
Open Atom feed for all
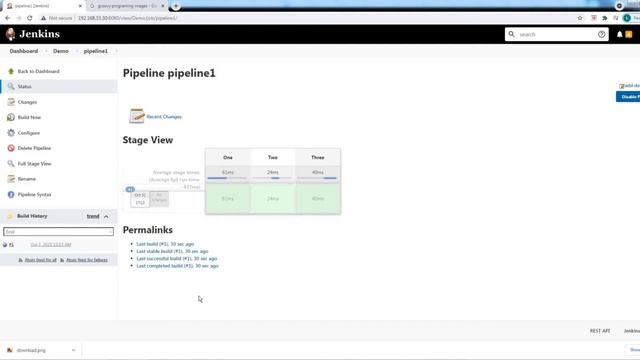40,260
